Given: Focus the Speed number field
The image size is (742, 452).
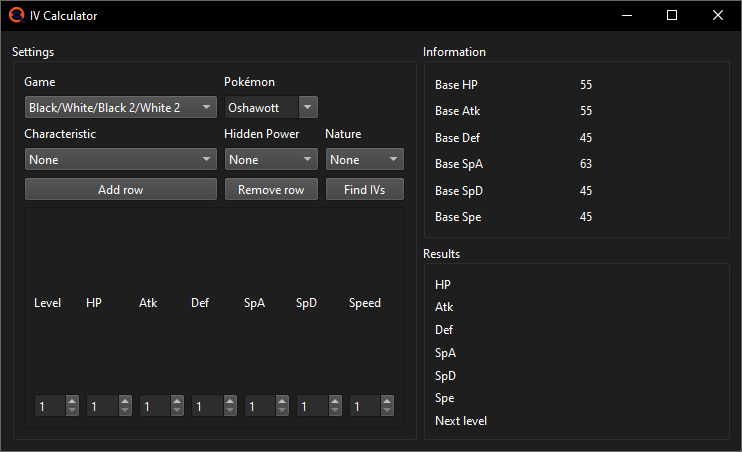Looking at the screenshot, I should [x=366, y=406].
